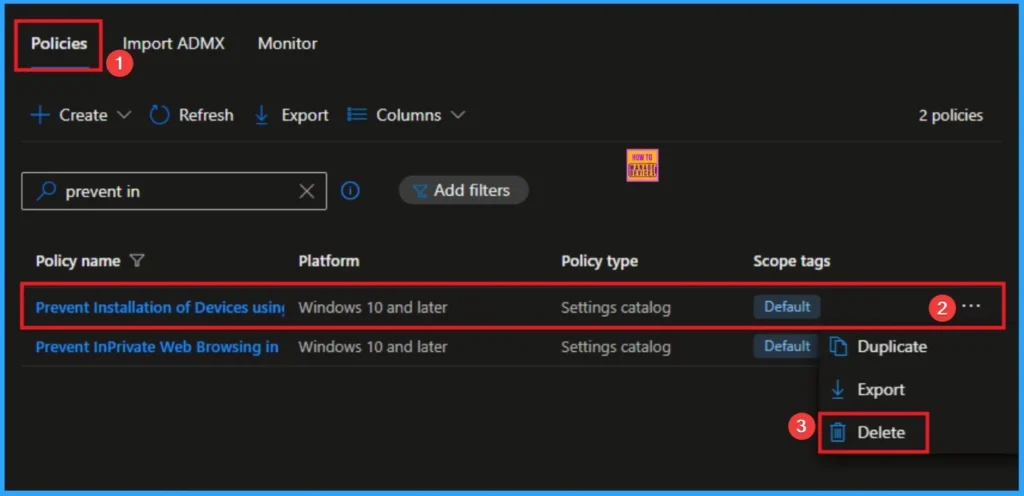Expand the Create dropdown chevron
Viewport: 1024px width, 496px height.
(x=123, y=116)
